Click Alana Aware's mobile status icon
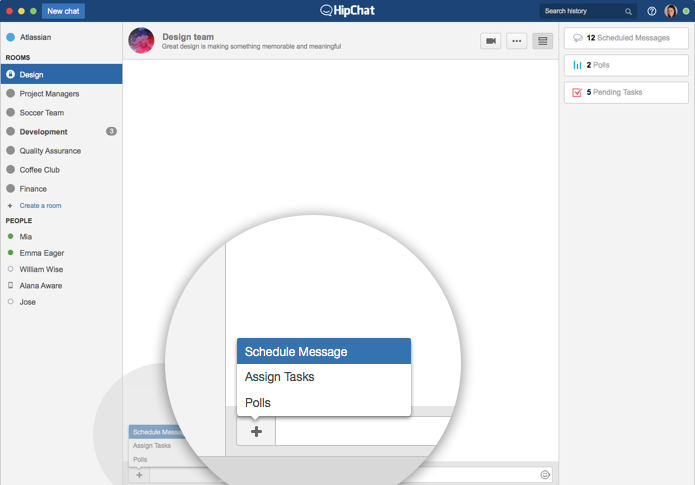The height and width of the screenshot is (485, 695). coord(10,286)
